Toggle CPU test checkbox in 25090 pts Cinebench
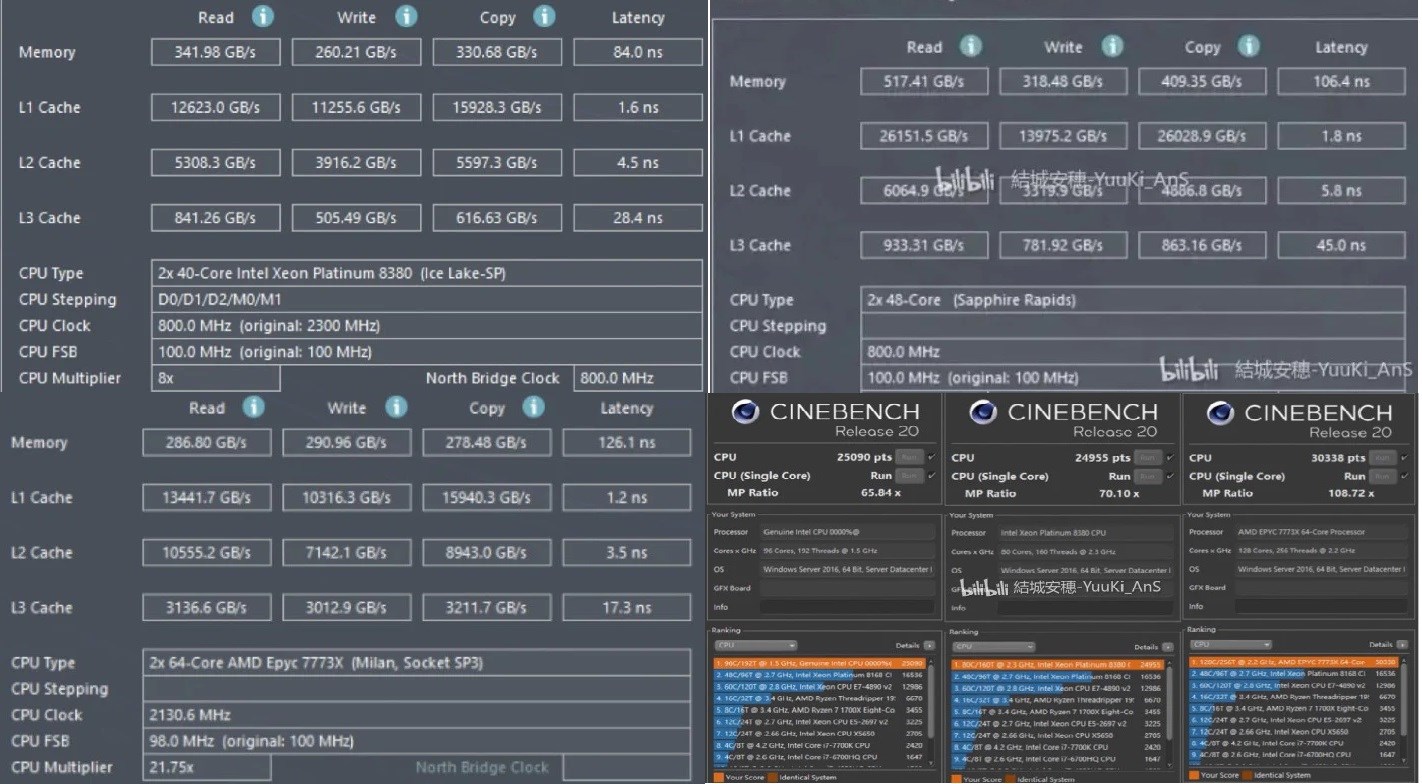 pyautogui.click(x=932, y=457)
